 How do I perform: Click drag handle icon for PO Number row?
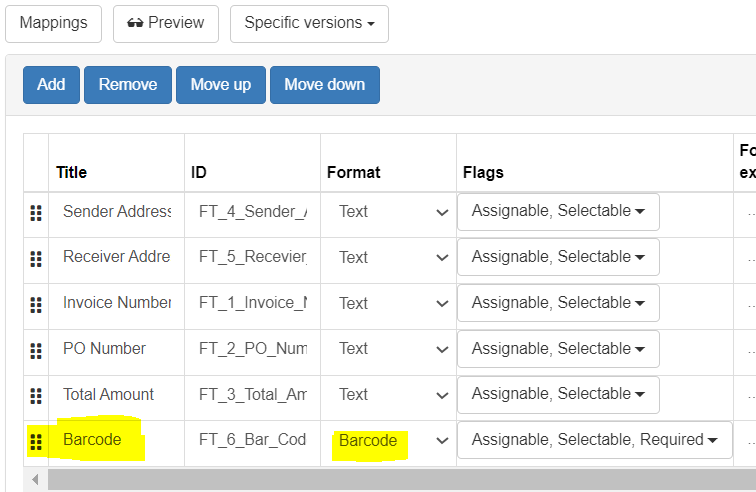tap(36, 351)
